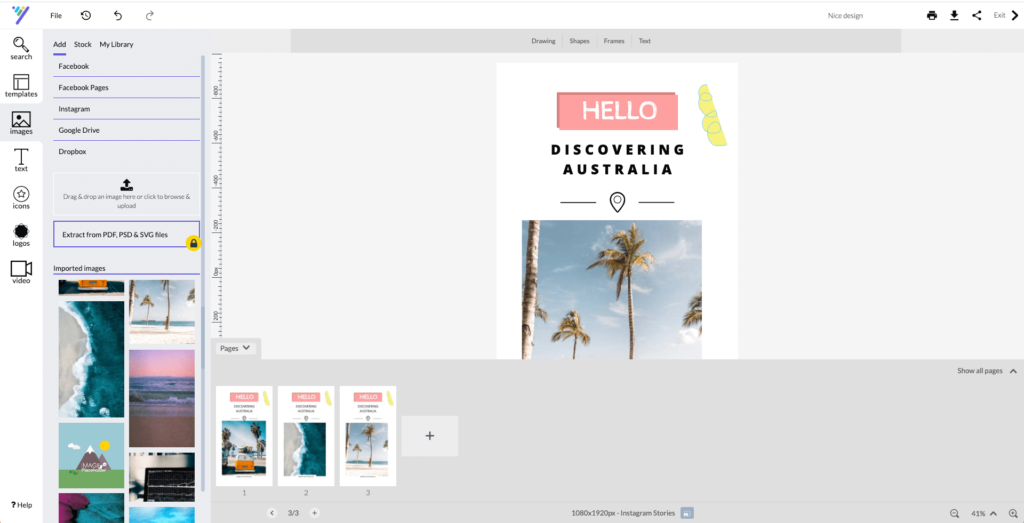Open the templates panel

[21, 86]
